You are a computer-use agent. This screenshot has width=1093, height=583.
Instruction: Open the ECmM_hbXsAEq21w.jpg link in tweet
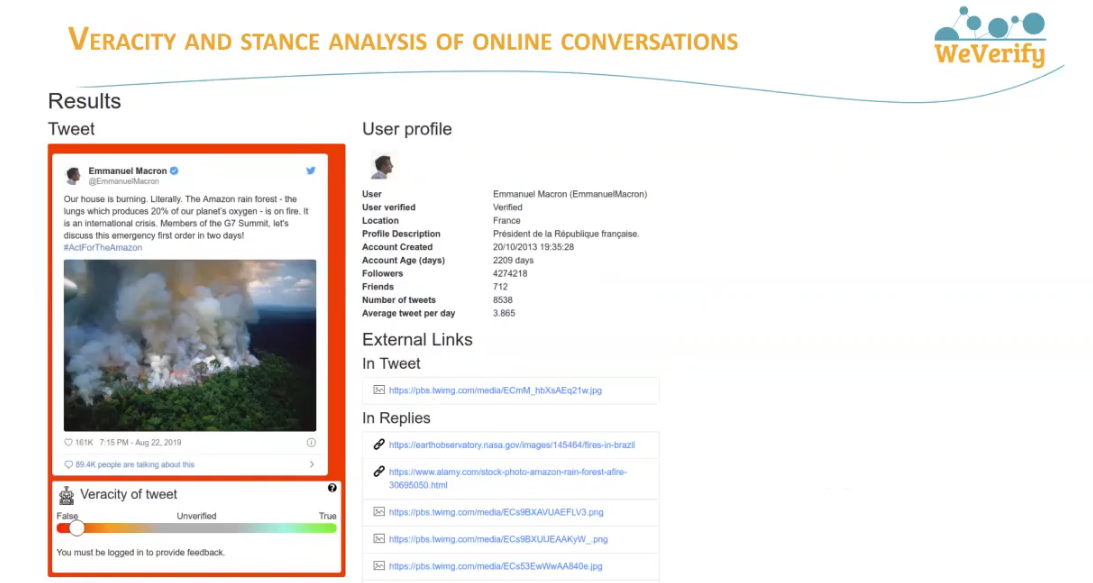click(495, 391)
